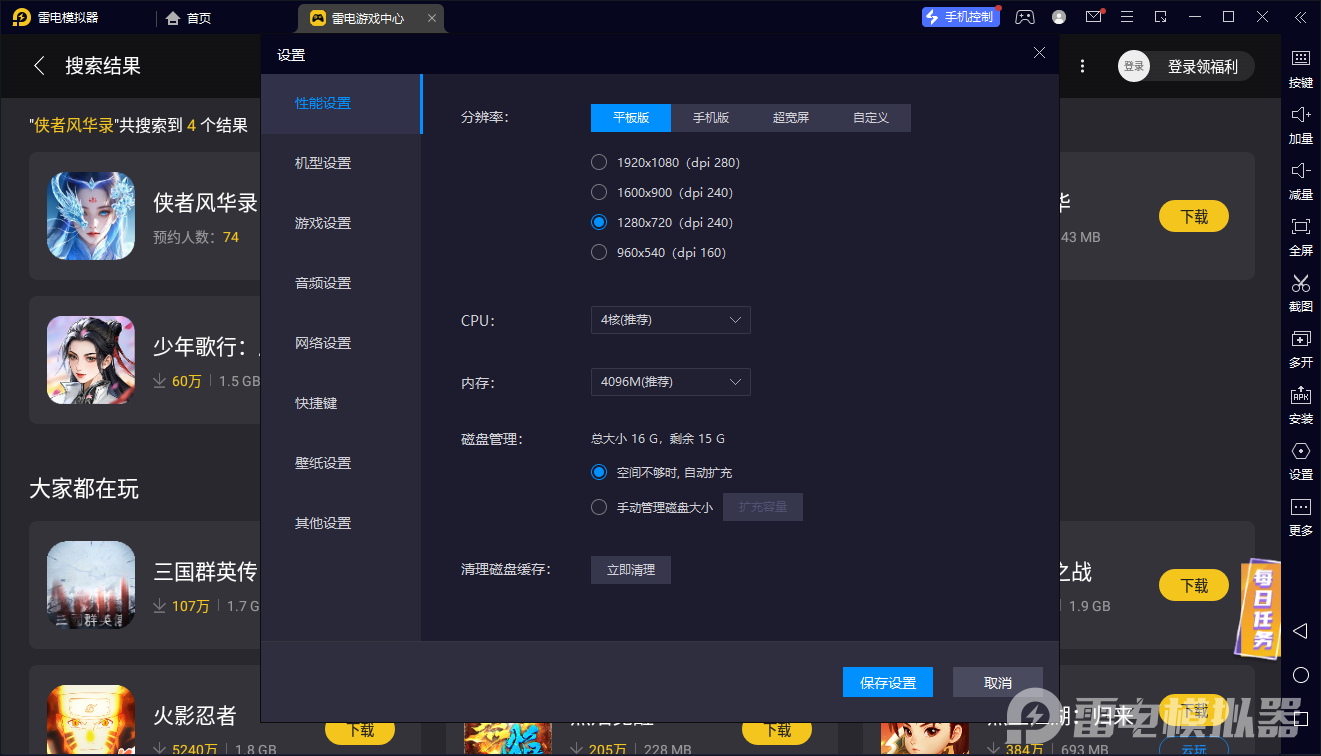Select the 雷电游戏中心 tab
Viewport: 1321px width, 756px height.
point(371,18)
